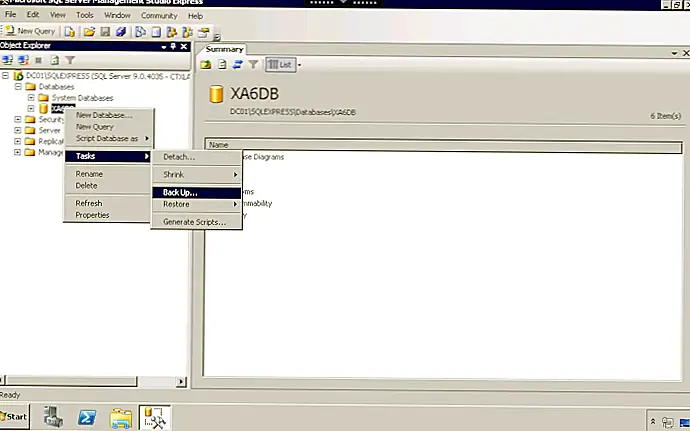The image size is (690, 431).
Task: Click Filter icon in Object Explorer toolbar
Action: pyautogui.click(x=70, y=60)
